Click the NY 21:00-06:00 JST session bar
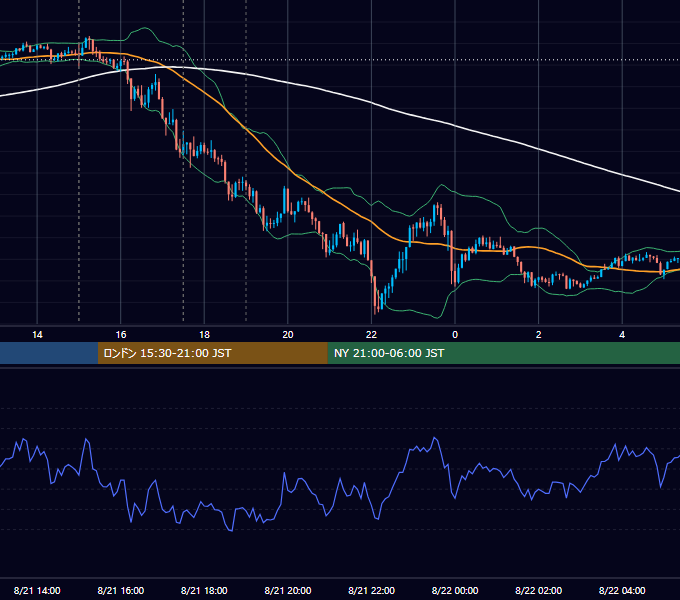Screen dimensions: 680x600 point(503,353)
